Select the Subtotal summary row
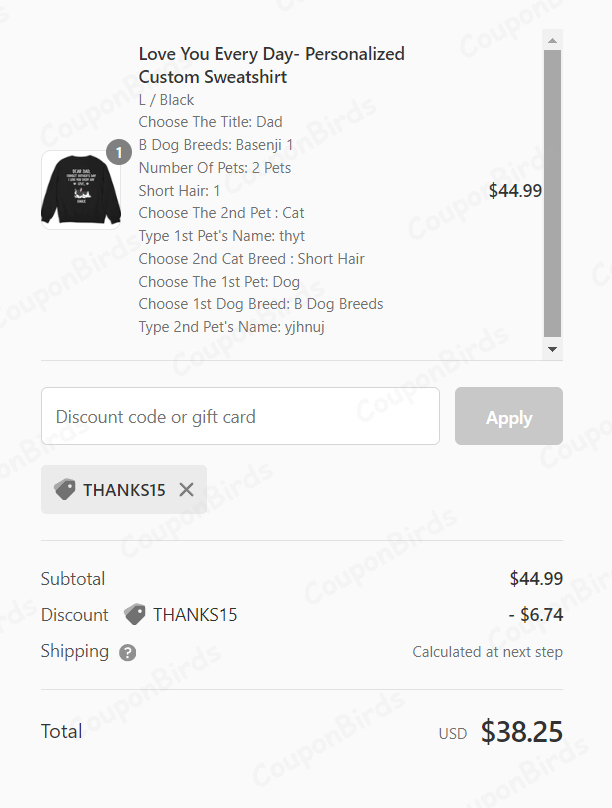This screenshot has height=808, width=612. click(x=72, y=578)
